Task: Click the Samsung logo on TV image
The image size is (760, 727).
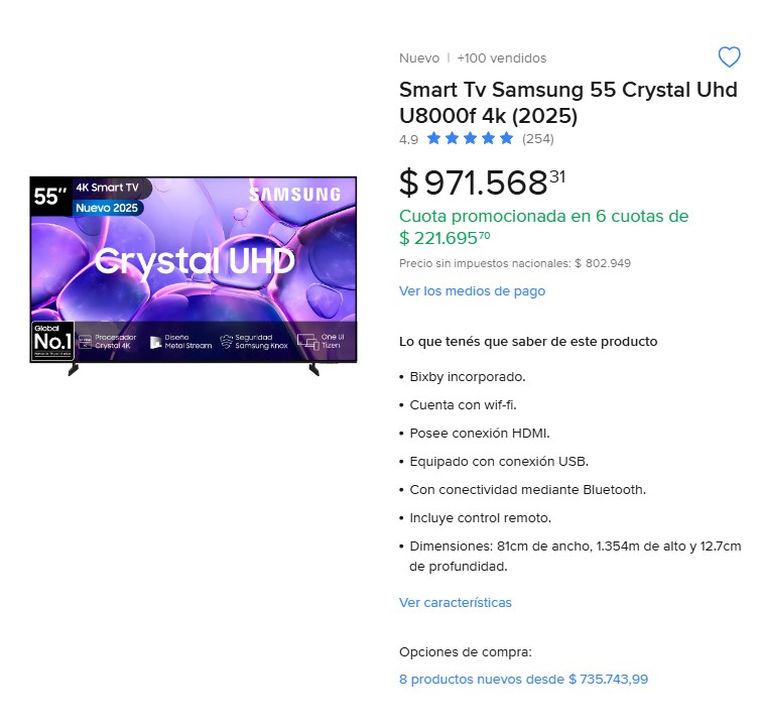Action: click(295, 195)
